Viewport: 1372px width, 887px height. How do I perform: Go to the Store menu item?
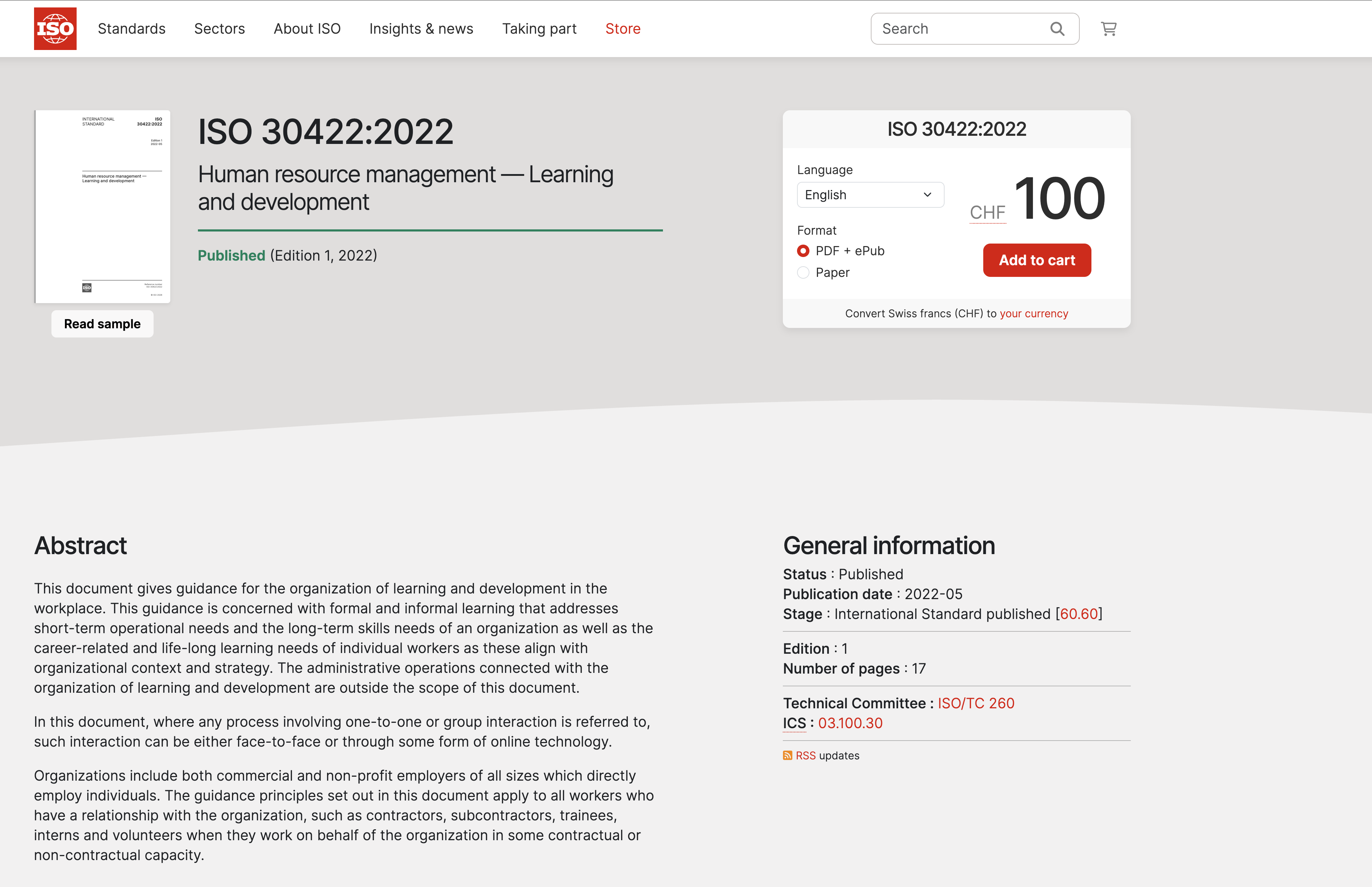pyautogui.click(x=623, y=29)
